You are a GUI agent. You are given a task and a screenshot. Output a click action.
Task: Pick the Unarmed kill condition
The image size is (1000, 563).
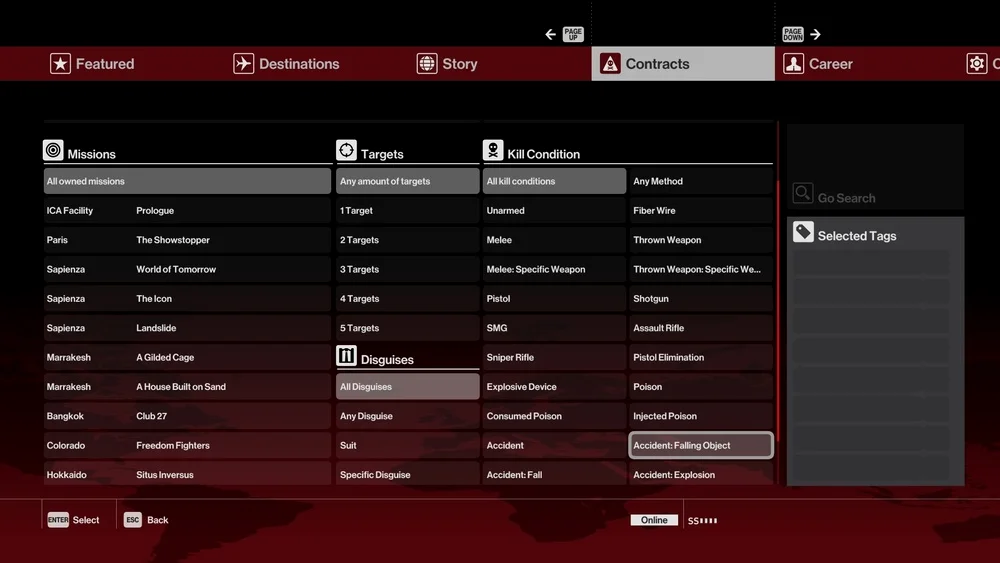pyautogui.click(x=554, y=210)
